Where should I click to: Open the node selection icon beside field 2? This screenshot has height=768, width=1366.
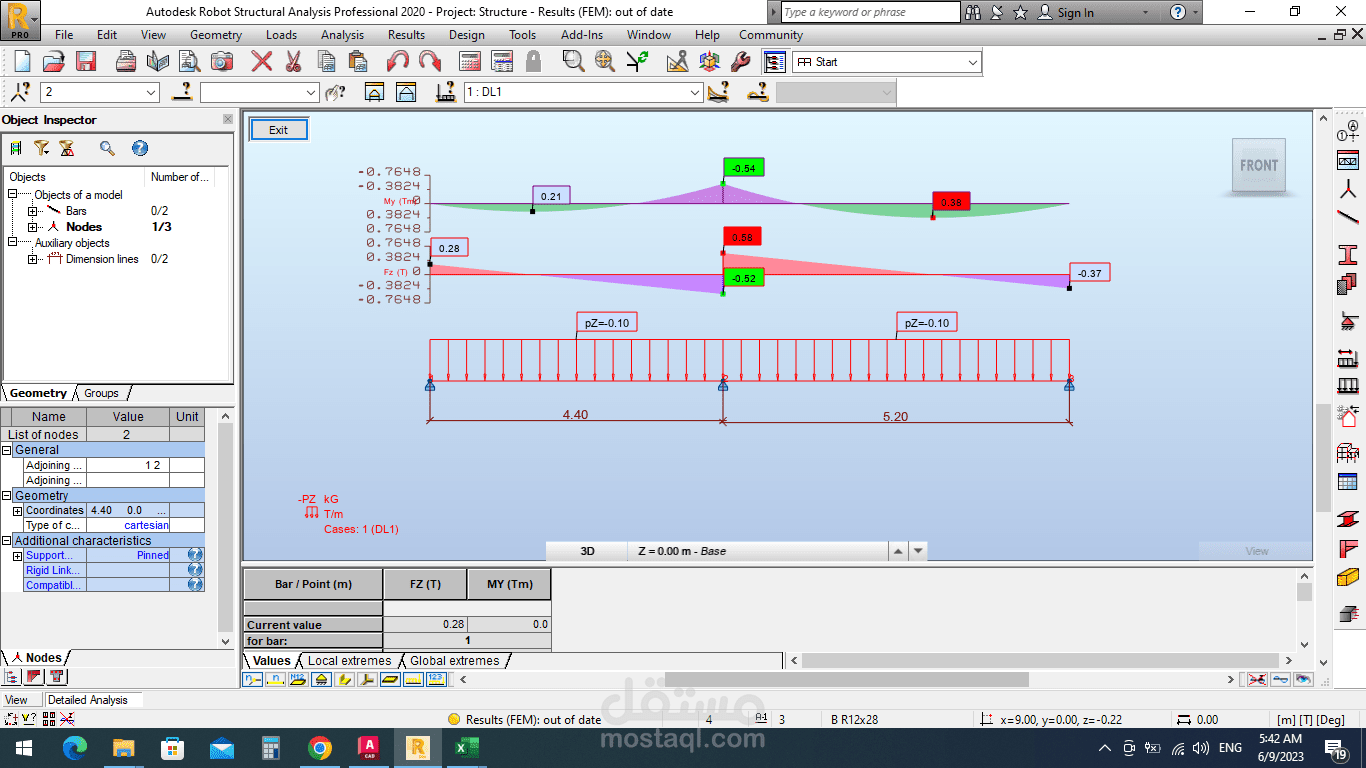tap(21, 92)
